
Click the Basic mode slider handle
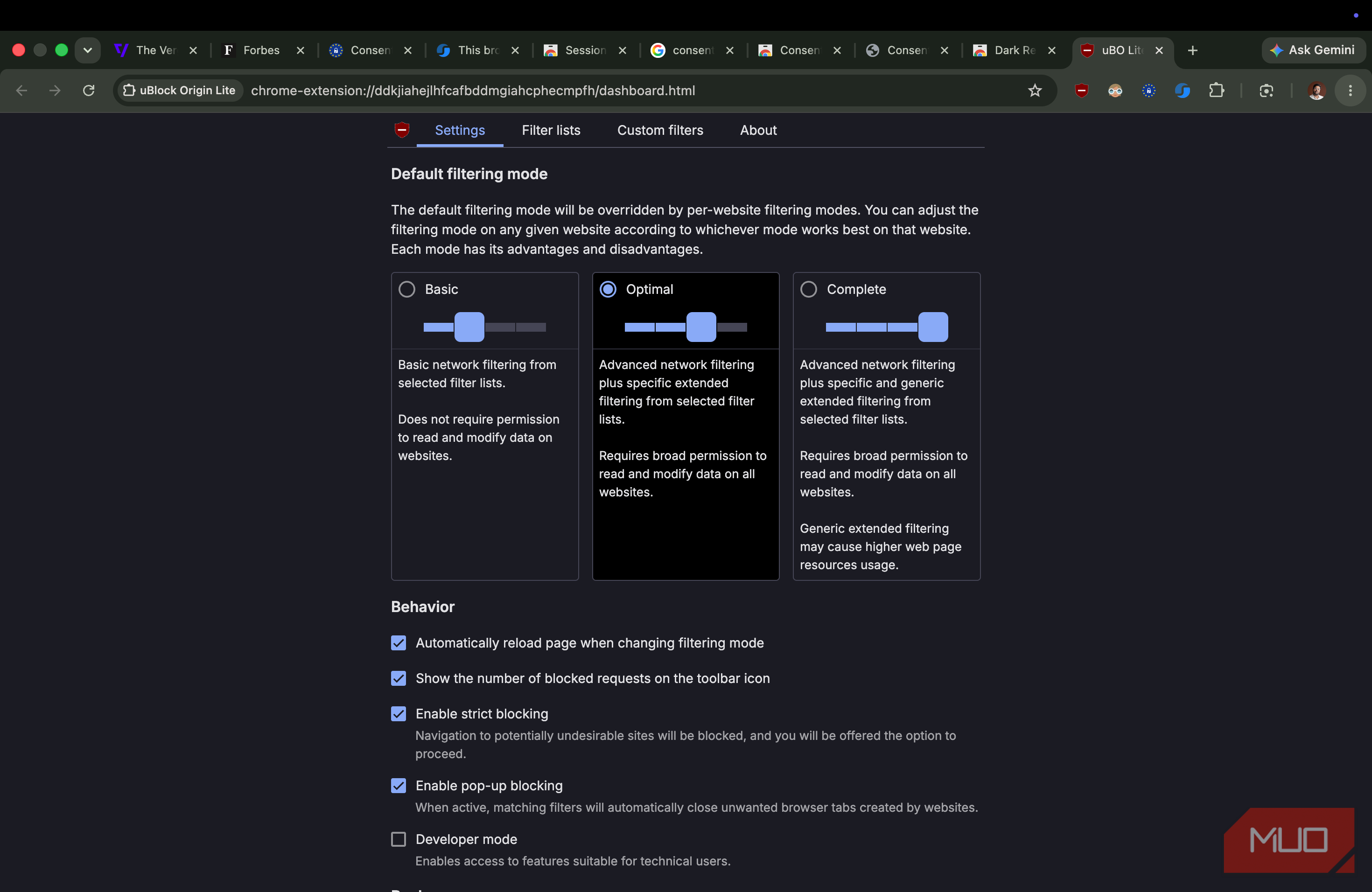469,327
